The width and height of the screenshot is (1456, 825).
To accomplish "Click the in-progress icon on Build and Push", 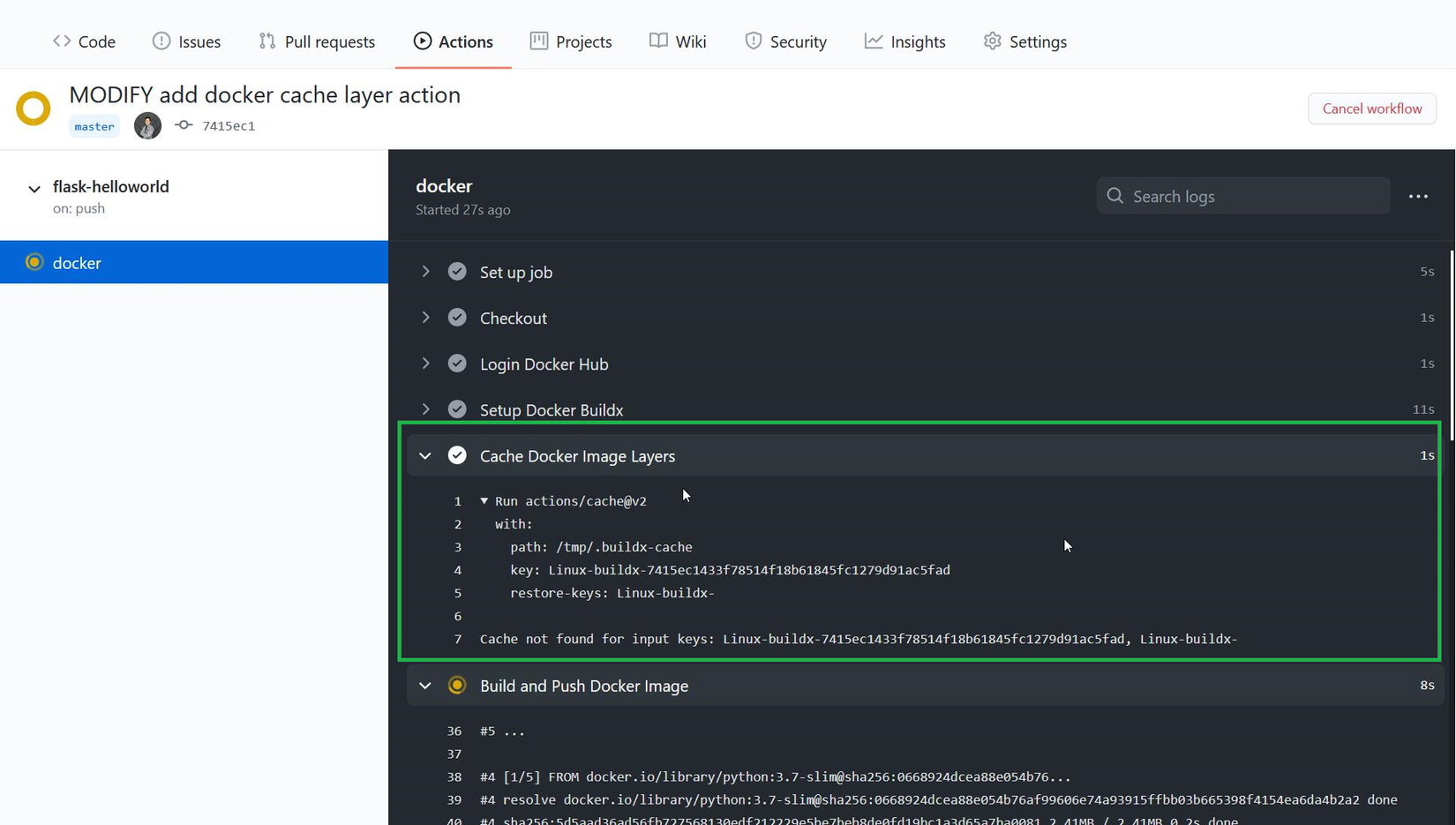I will [x=457, y=686].
